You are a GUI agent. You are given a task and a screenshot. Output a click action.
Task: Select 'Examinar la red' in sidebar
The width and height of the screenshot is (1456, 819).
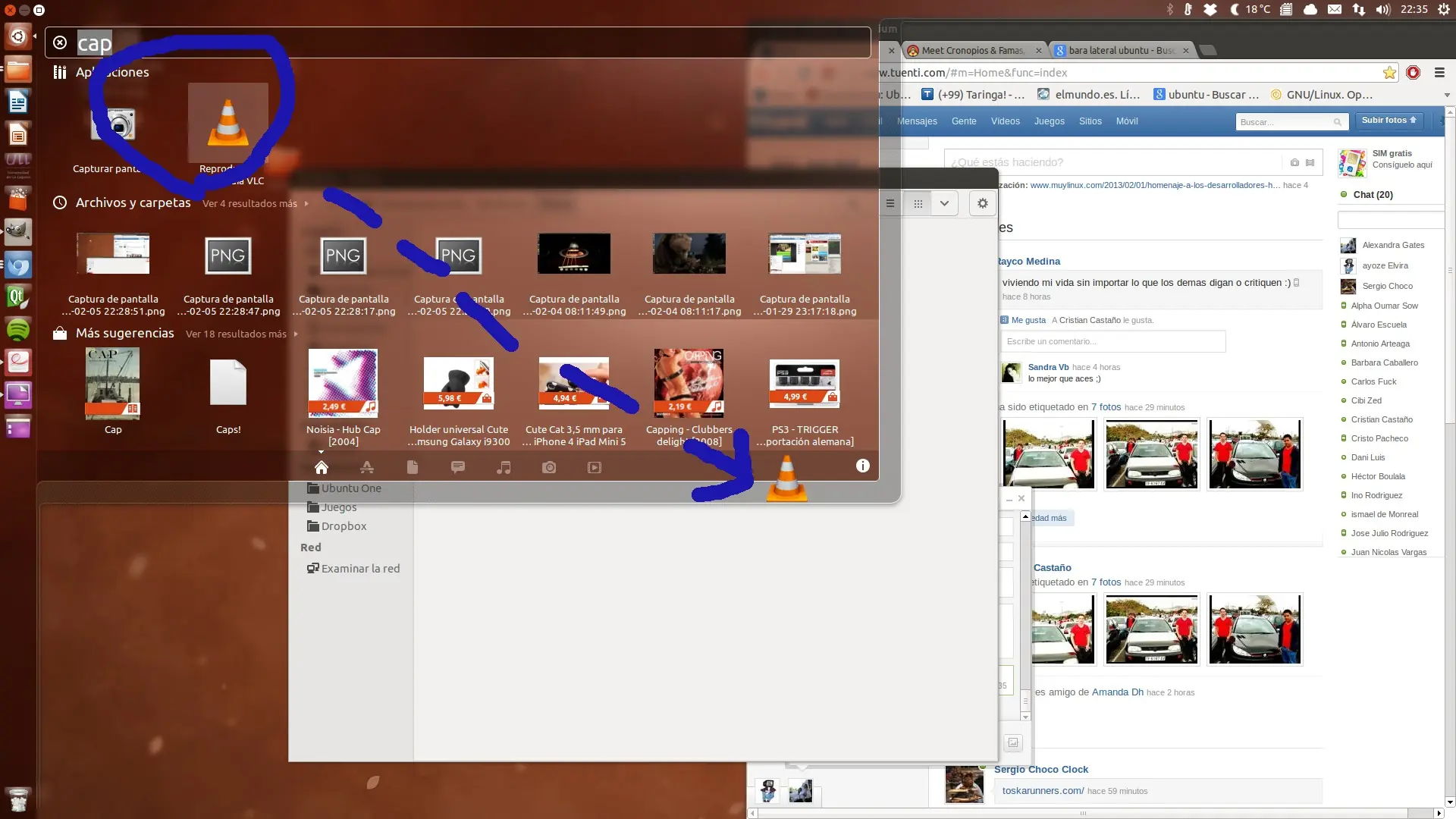click(x=353, y=569)
